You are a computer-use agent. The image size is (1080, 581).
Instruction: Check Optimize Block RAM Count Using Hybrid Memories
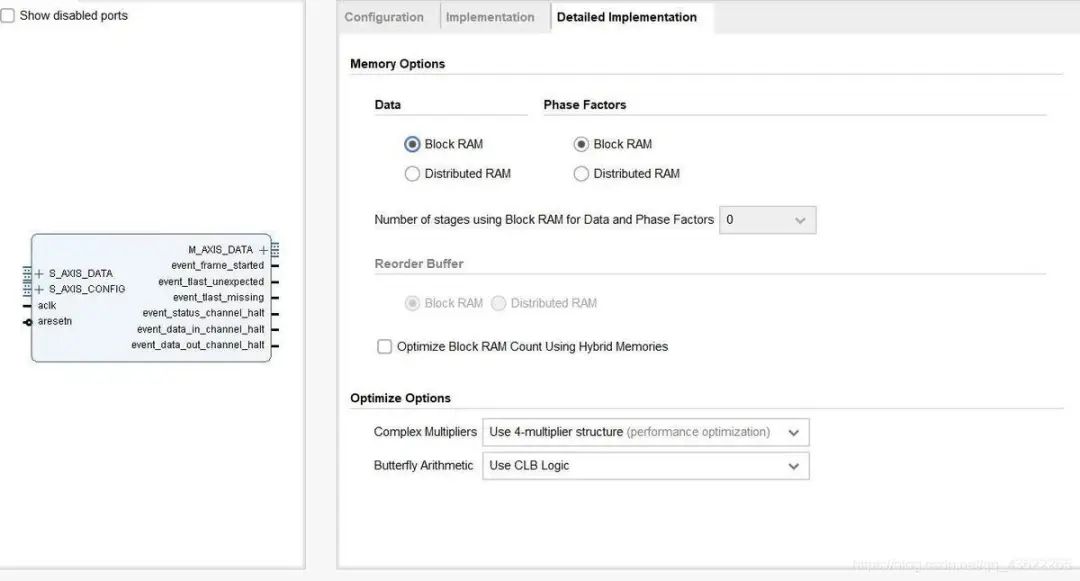[x=384, y=347]
